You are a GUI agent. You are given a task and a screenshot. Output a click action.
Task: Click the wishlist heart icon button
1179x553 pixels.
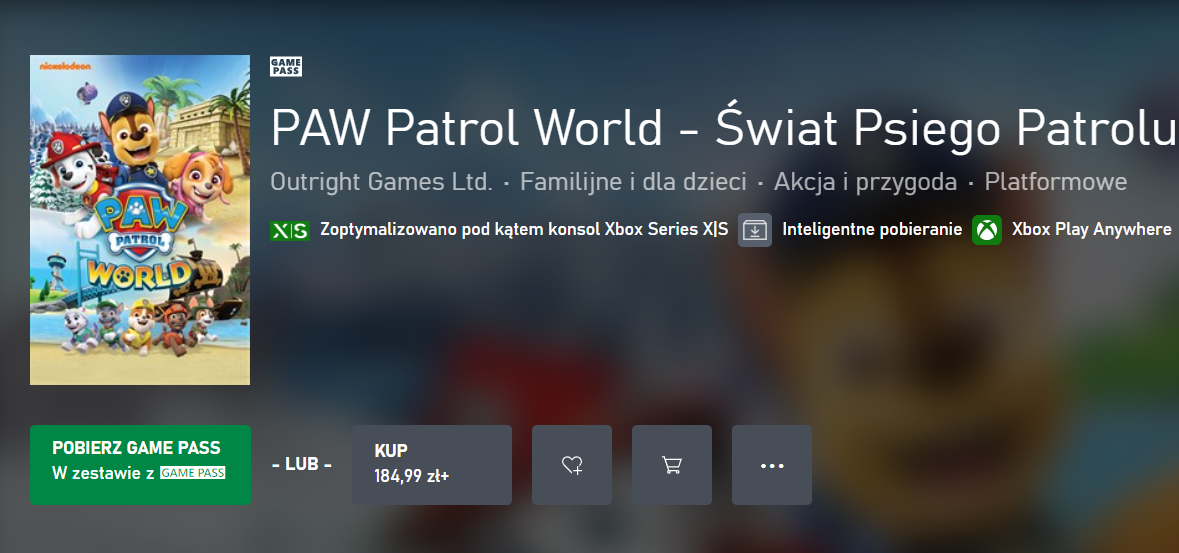(x=571, y=465)
